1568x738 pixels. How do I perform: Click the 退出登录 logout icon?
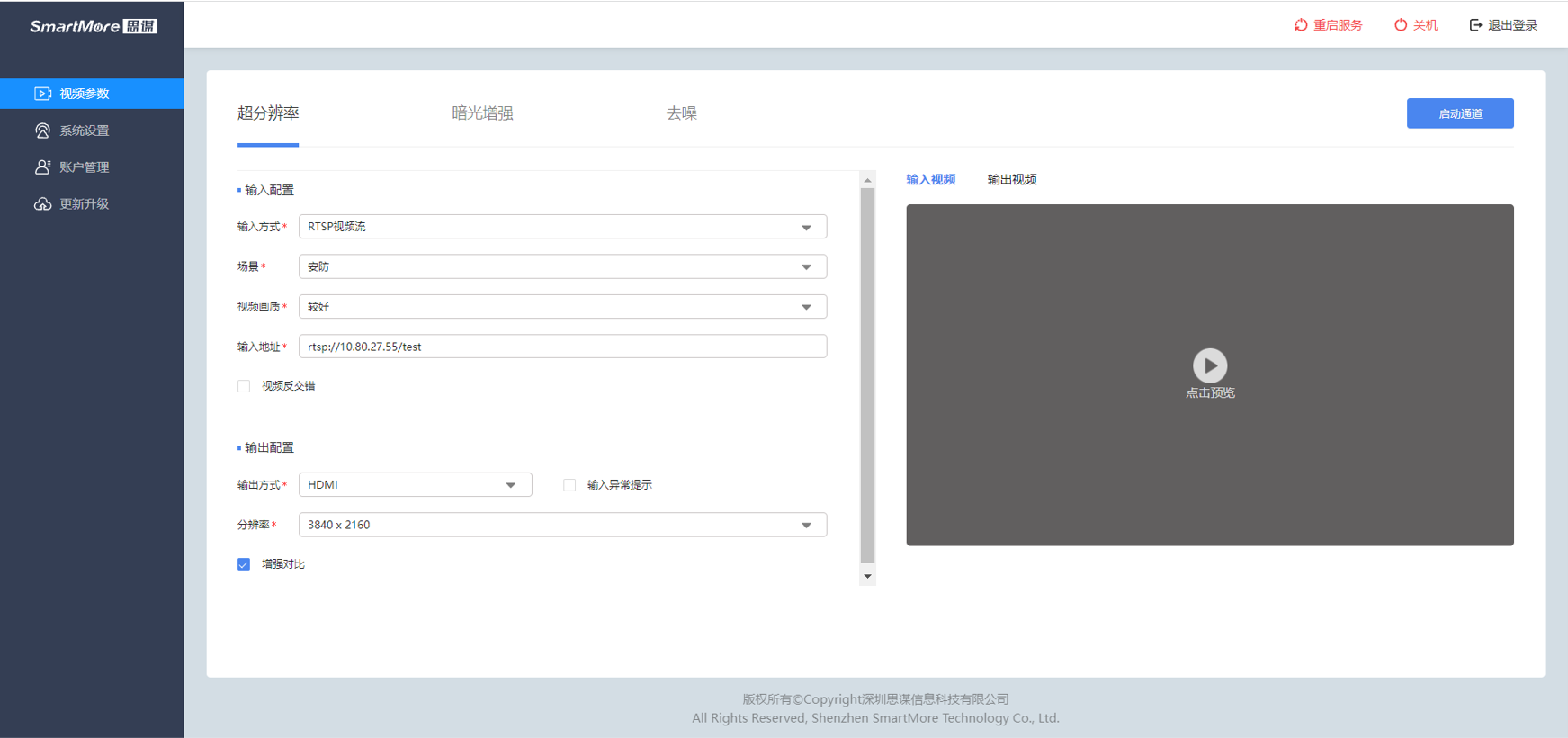pyautogui.click(x=1475, y=25)
